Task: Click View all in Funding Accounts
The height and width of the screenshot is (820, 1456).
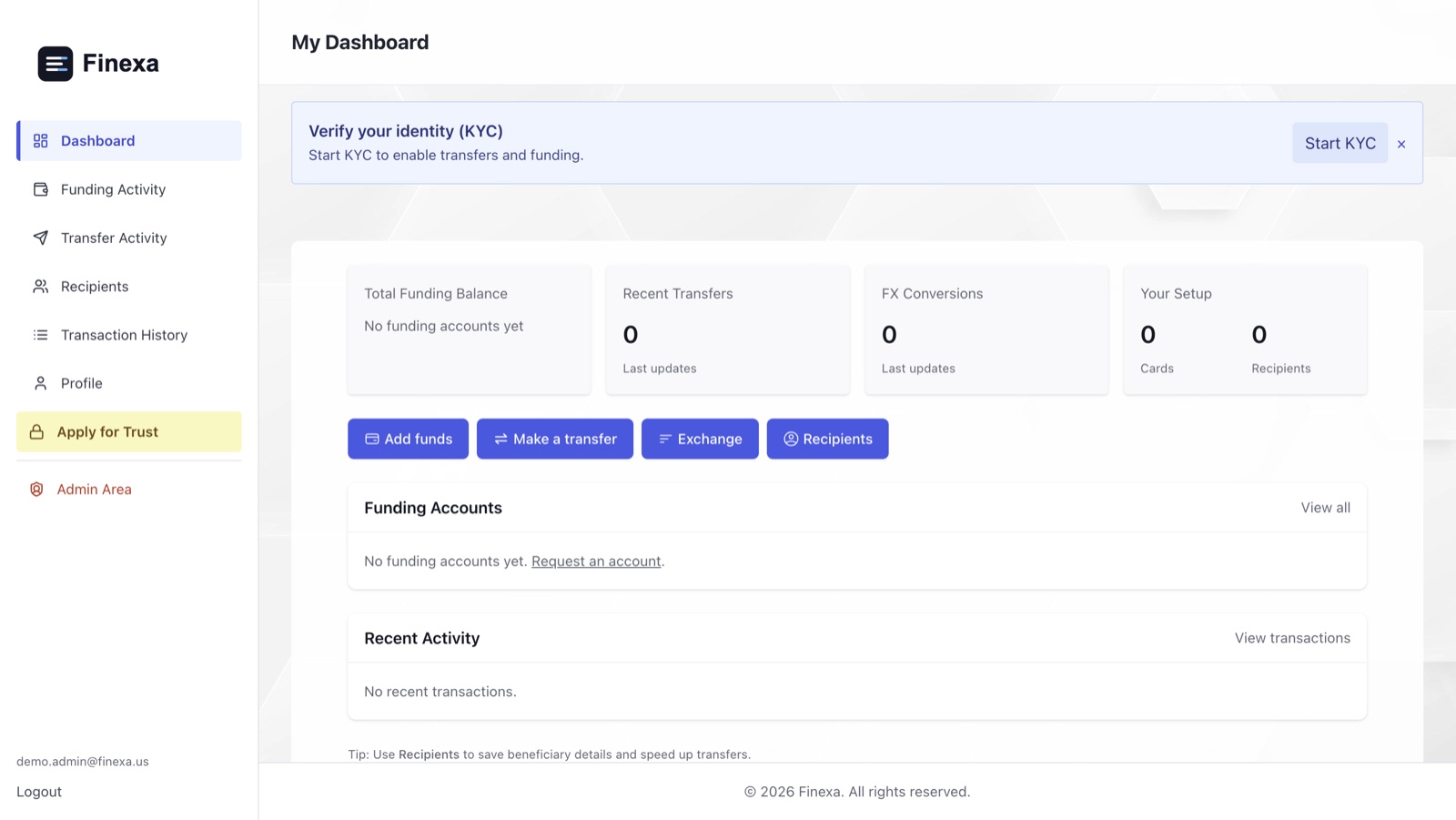Action: click(x=1325, y=508)
